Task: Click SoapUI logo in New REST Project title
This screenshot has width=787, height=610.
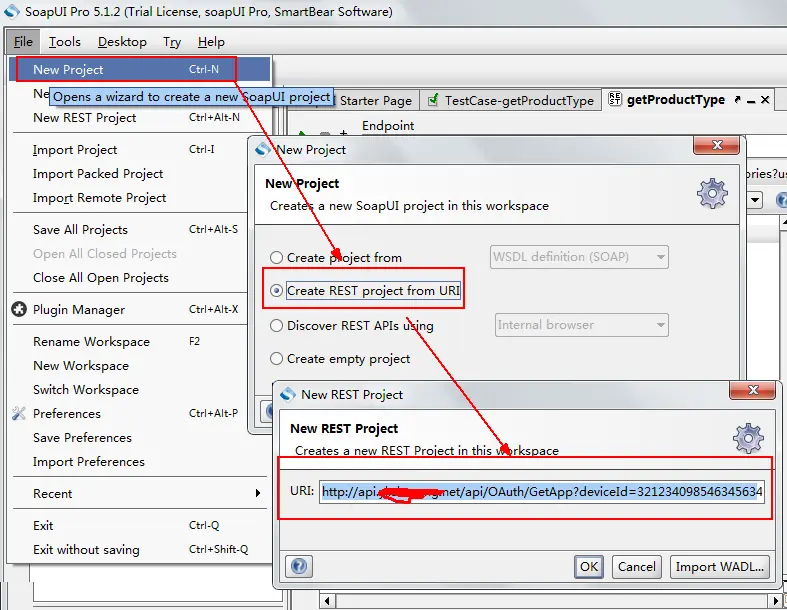Action: [288, 395]
